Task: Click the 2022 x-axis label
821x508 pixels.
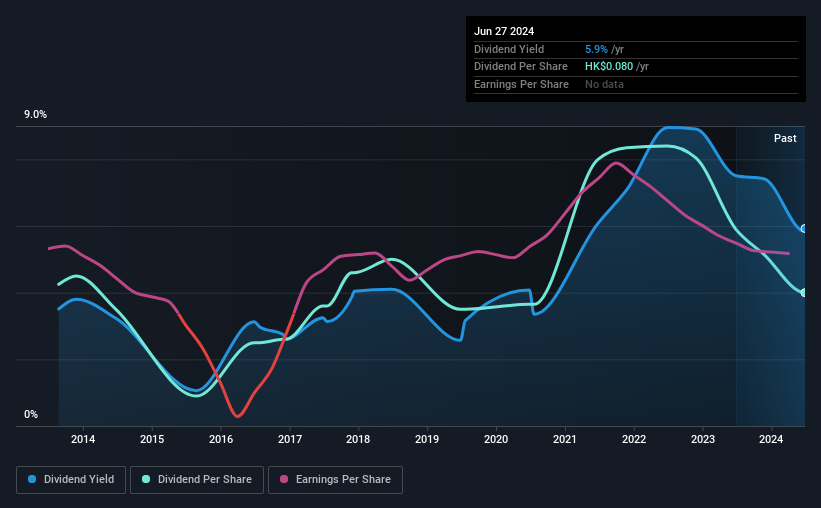Action: pos(634,439)
